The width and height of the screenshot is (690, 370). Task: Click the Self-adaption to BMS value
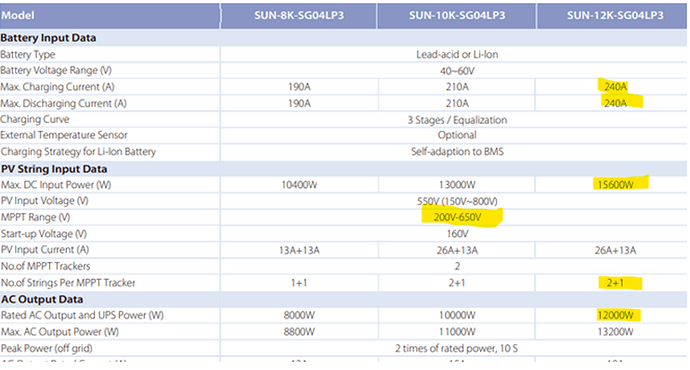tap(457, 152)
